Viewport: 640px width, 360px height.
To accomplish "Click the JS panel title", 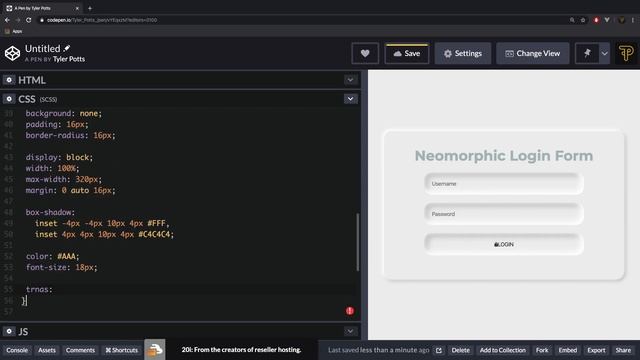I will click(23, 331).
